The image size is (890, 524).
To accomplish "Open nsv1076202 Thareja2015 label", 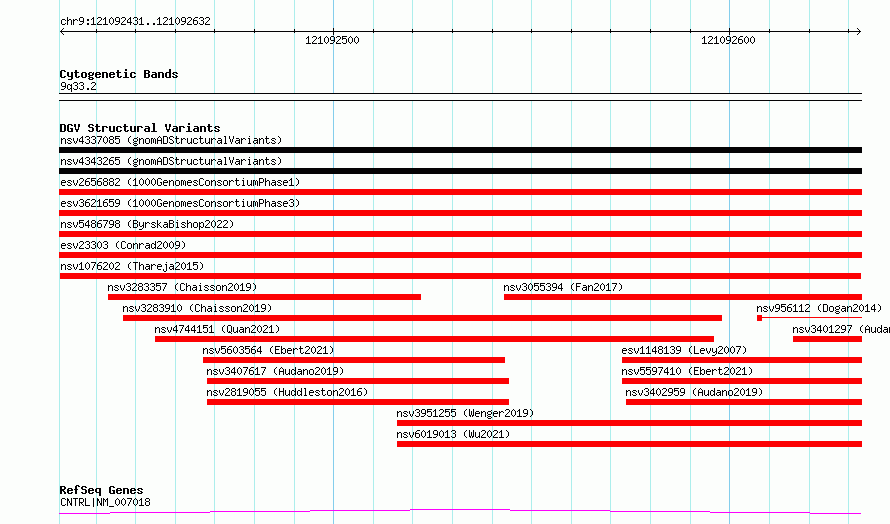I will point(132,266).
